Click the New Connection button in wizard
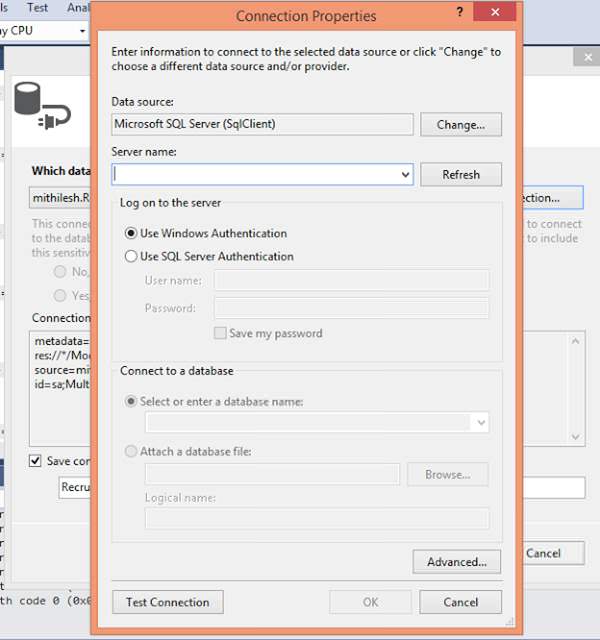The width and height of the screenshot is (600, 640). point(553,198)
